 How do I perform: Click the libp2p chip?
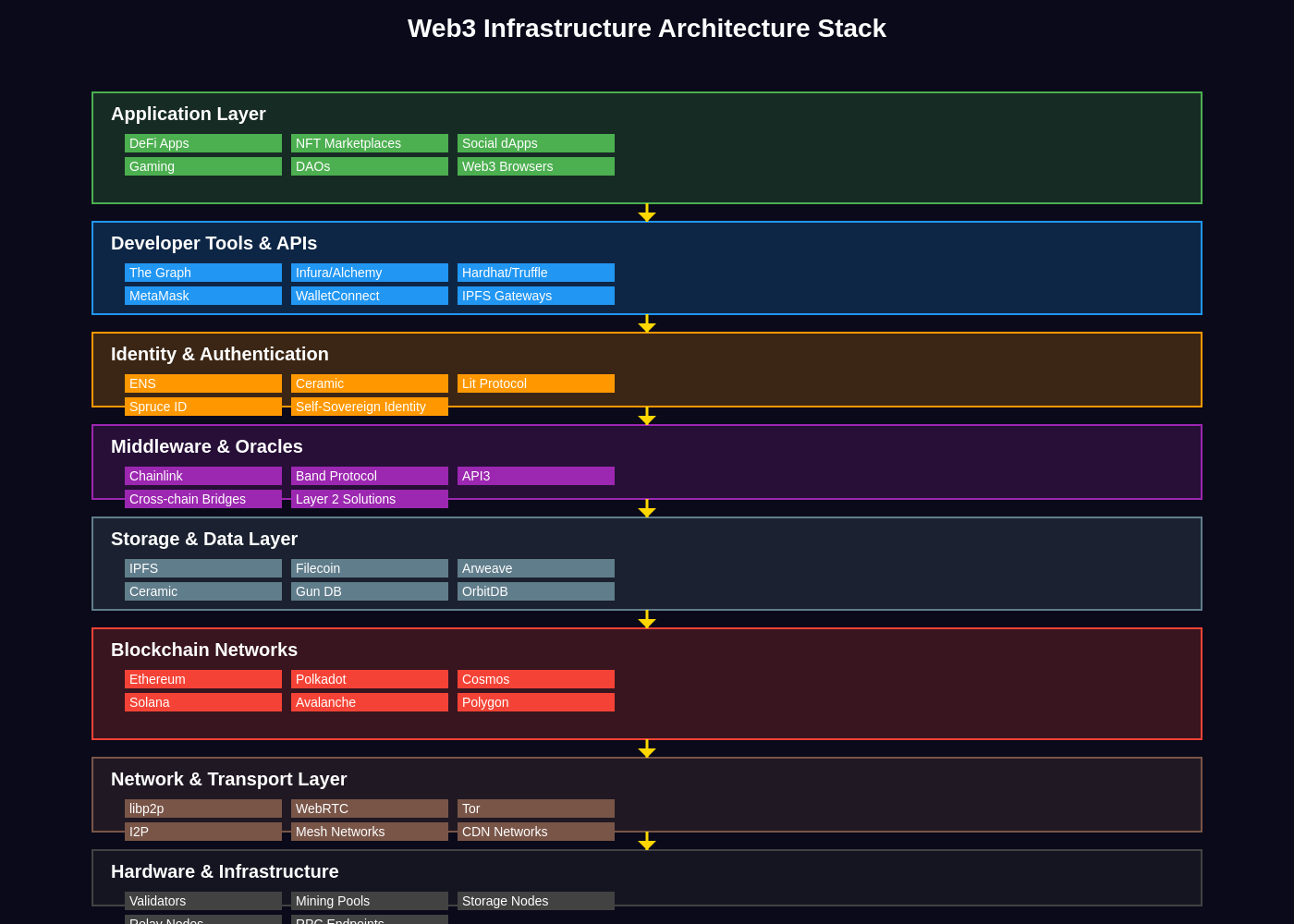tap(203, 808)
